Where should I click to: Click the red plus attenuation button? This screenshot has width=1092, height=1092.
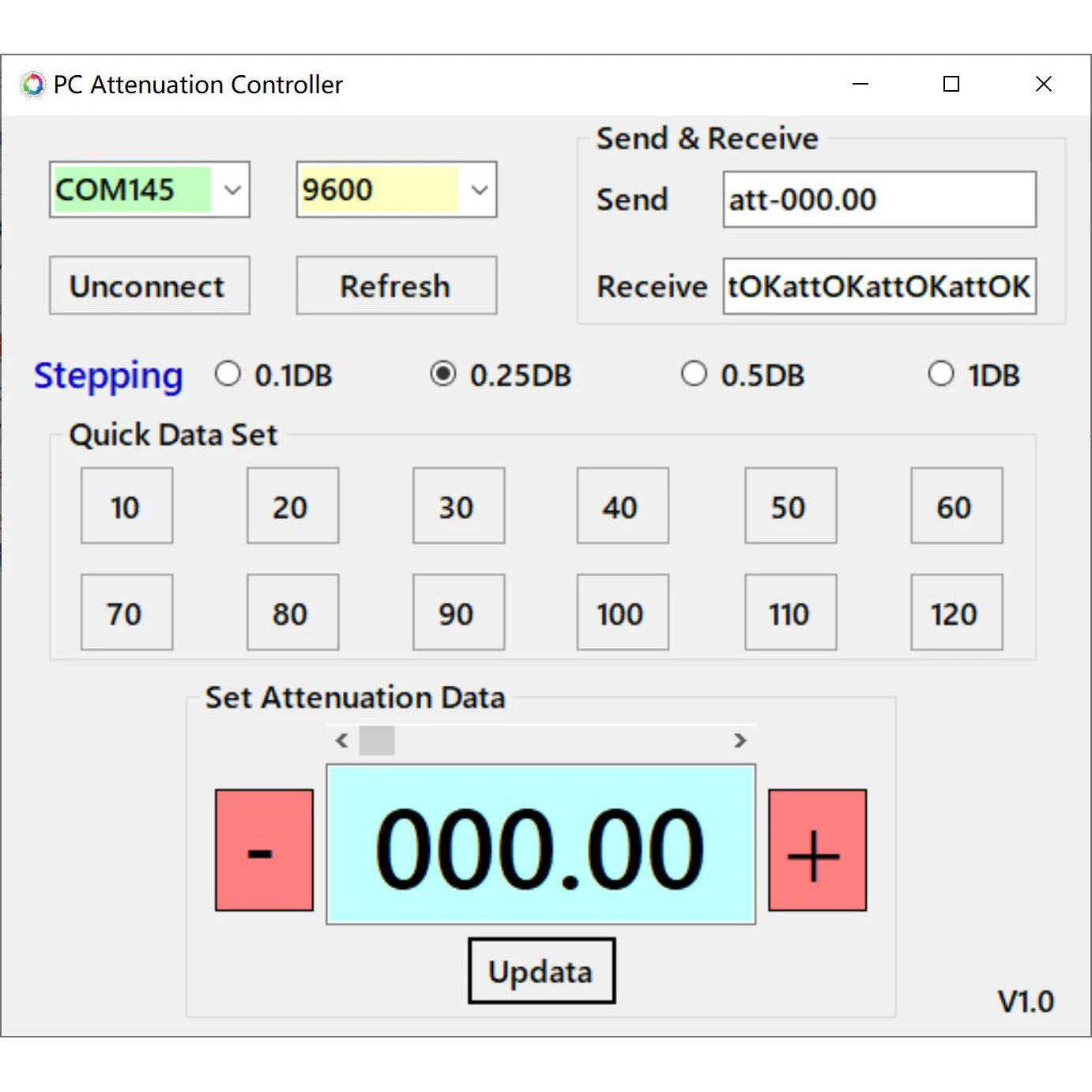pyautogui.click(x=817, y=850)
